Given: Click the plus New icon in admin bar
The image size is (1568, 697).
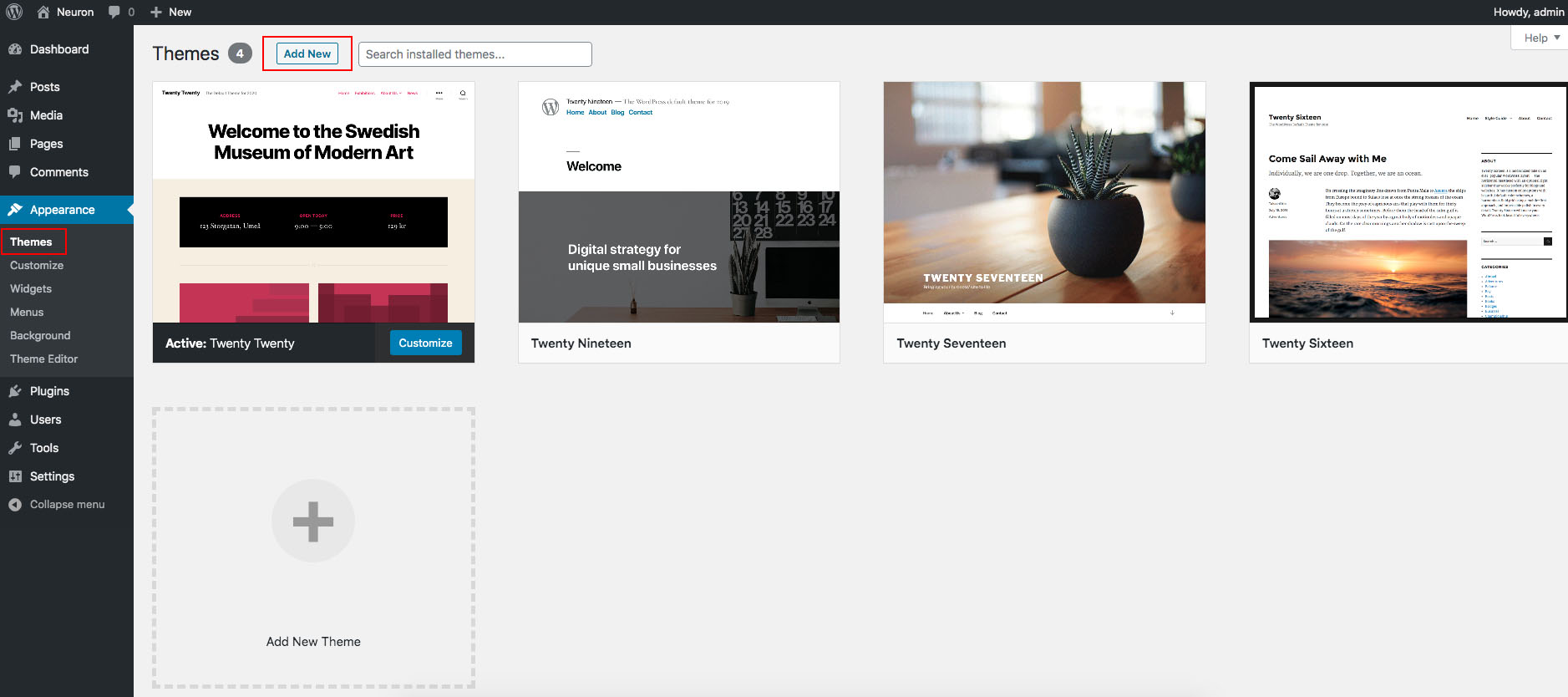Looking at the screenshot, I should pos(156,12).
